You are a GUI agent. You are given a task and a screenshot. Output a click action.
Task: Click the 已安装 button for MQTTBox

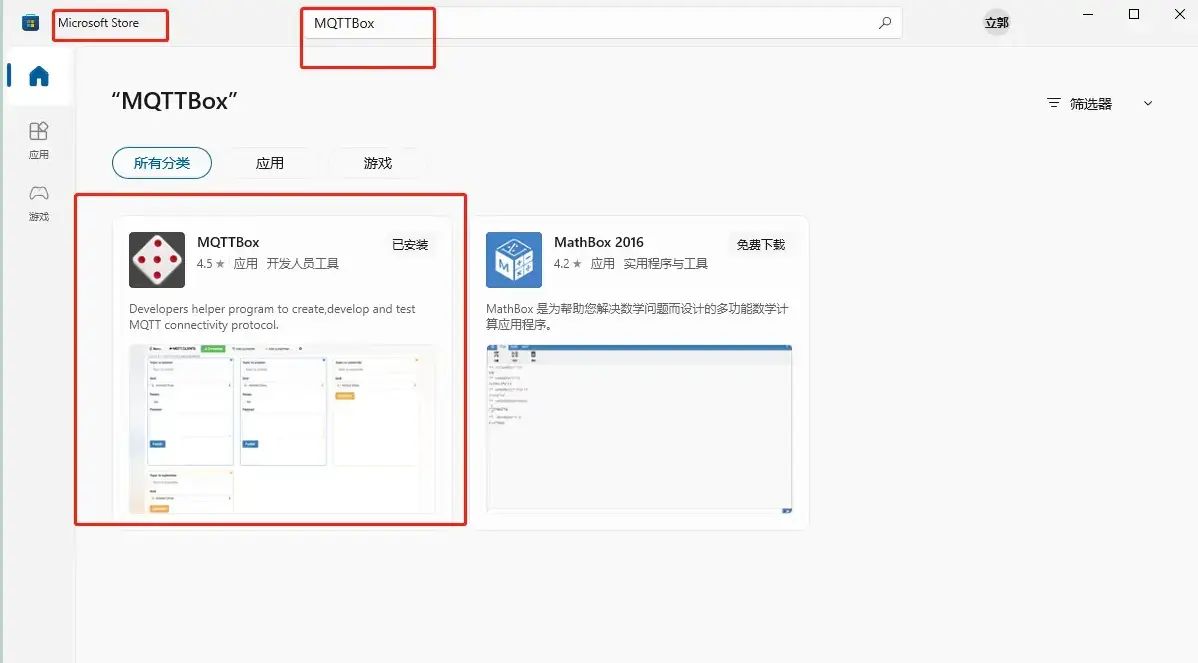click(409, 244)
